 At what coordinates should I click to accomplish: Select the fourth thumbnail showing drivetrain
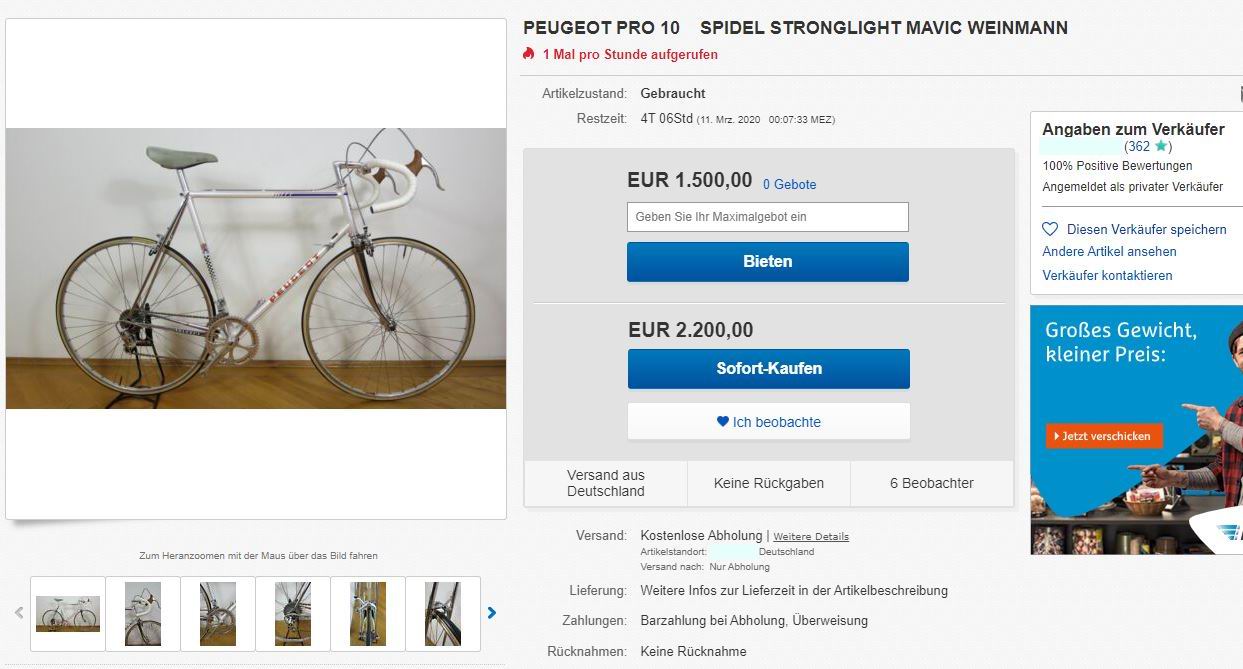[x=293, y=613]
